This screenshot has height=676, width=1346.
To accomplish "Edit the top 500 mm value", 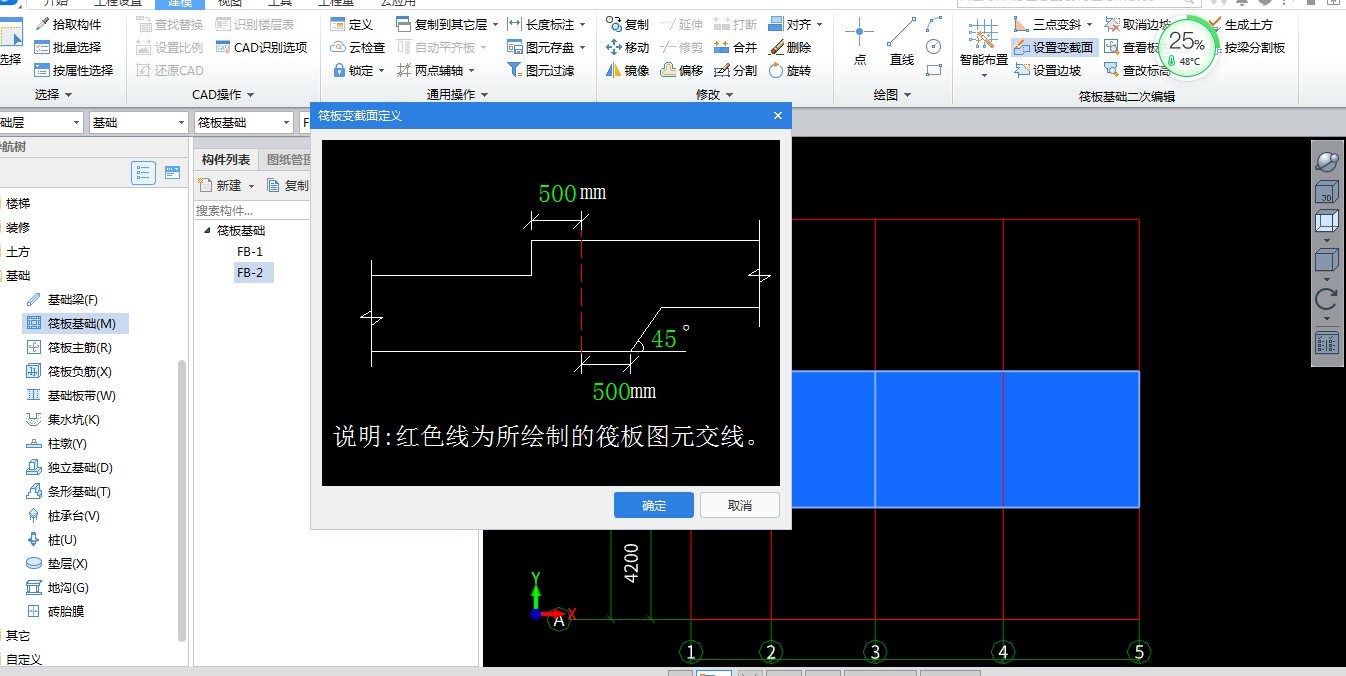I will coord(557,194).
